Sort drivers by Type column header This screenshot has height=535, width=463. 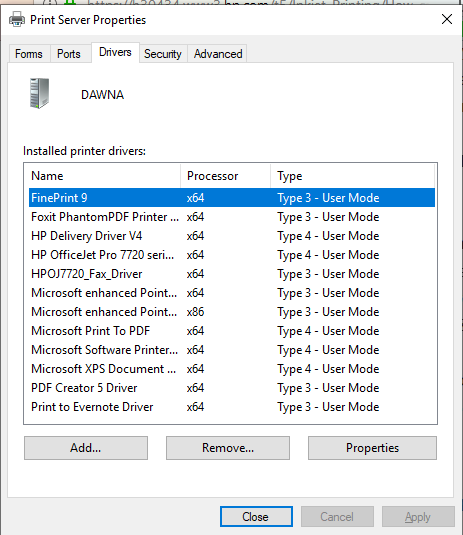coord(352,176)
